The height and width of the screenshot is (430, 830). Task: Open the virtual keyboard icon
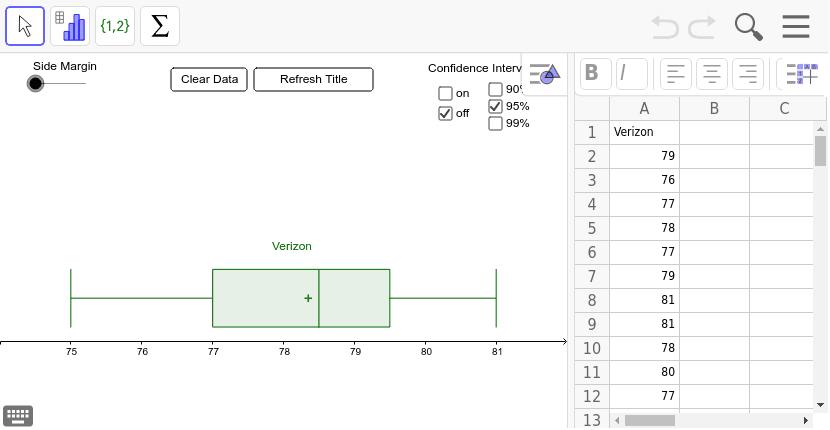point(18,416)
